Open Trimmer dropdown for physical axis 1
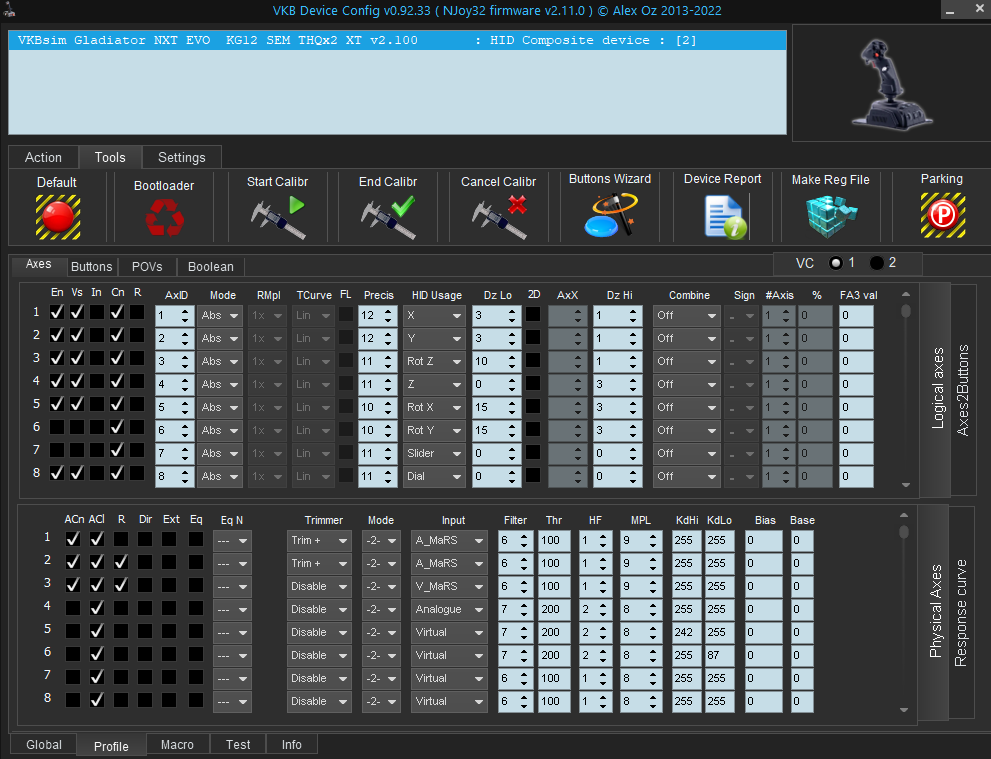The image size is (991, 759). (x=319, y=541)
